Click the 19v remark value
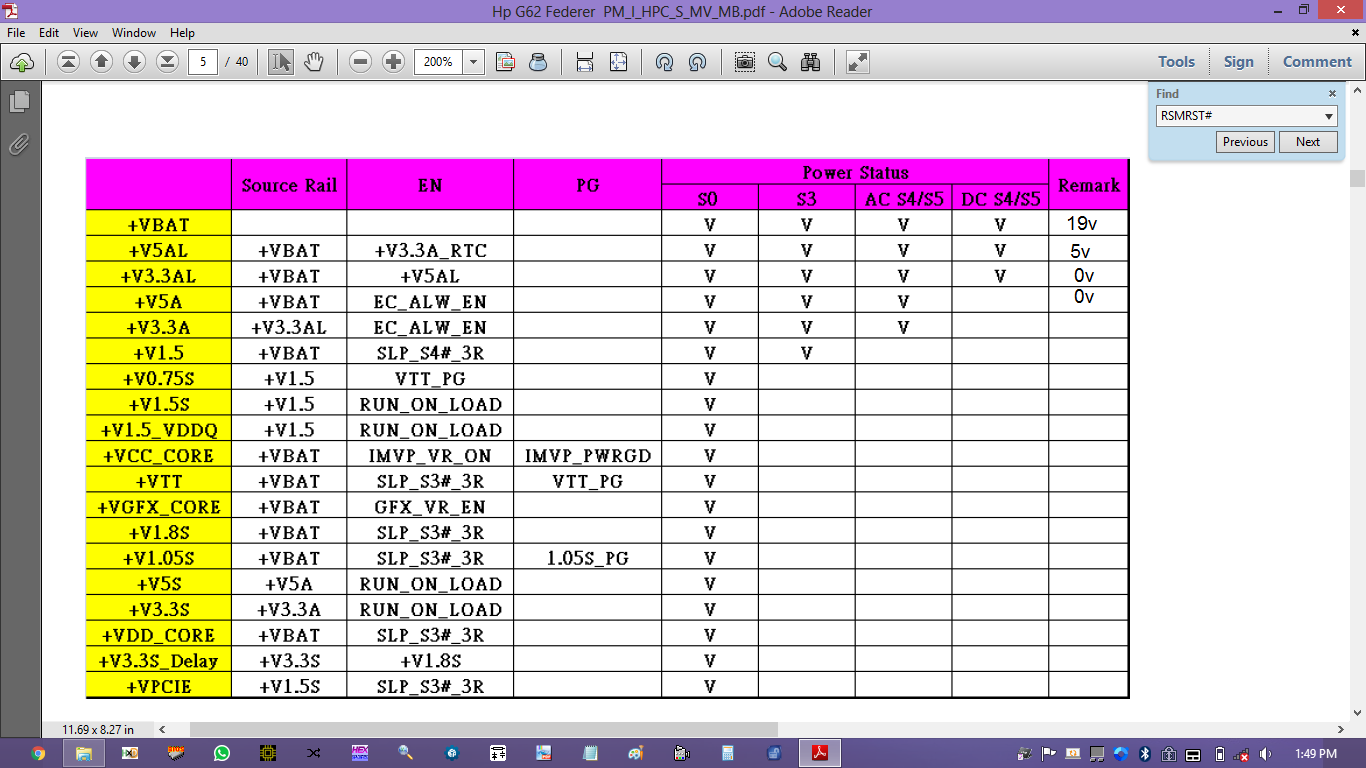This screenshot has height=768, width=1366. click(x=1083, y=224)
